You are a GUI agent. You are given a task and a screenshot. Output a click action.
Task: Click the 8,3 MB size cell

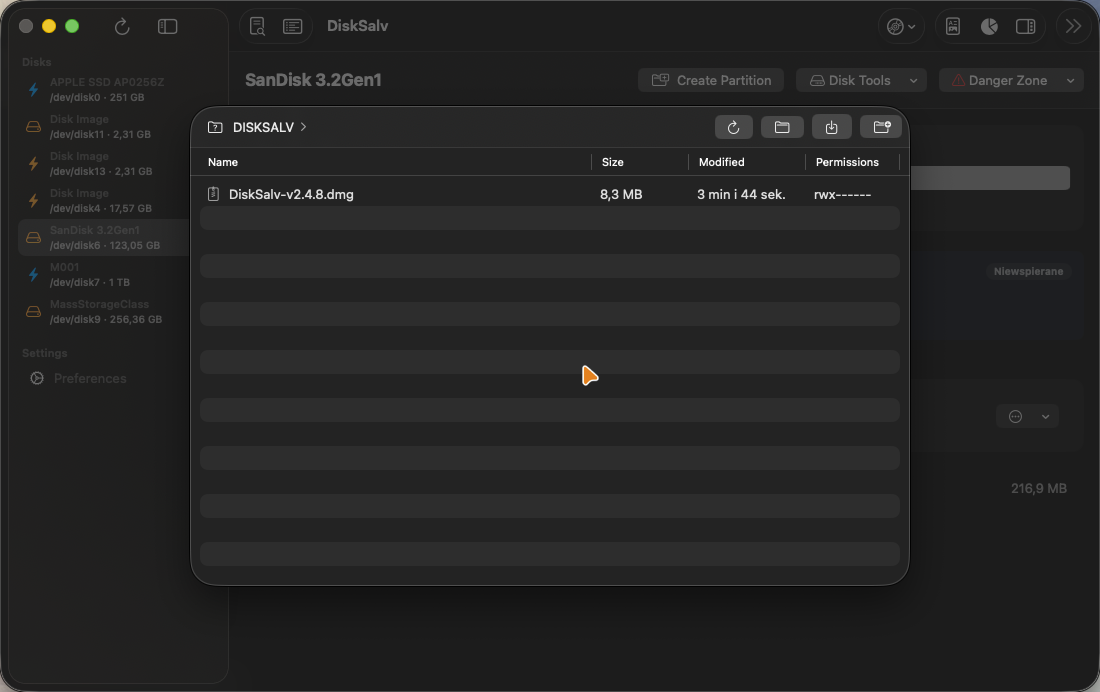pyautogui.click(x=621, y=194)
